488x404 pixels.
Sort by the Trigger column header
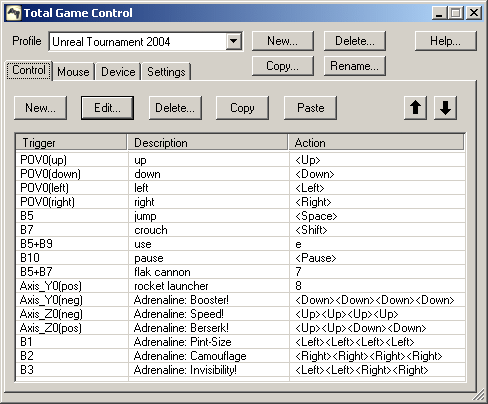71,143
